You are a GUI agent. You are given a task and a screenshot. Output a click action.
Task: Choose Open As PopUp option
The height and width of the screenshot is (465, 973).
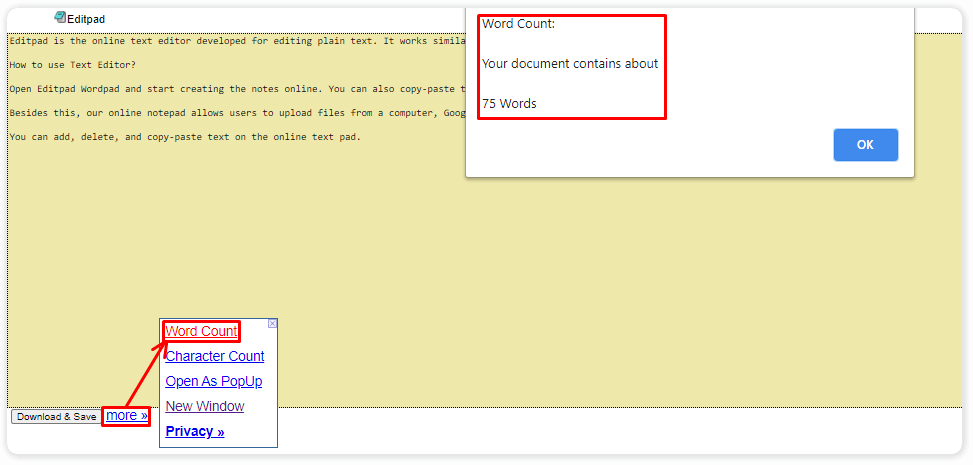coord(213,381)
